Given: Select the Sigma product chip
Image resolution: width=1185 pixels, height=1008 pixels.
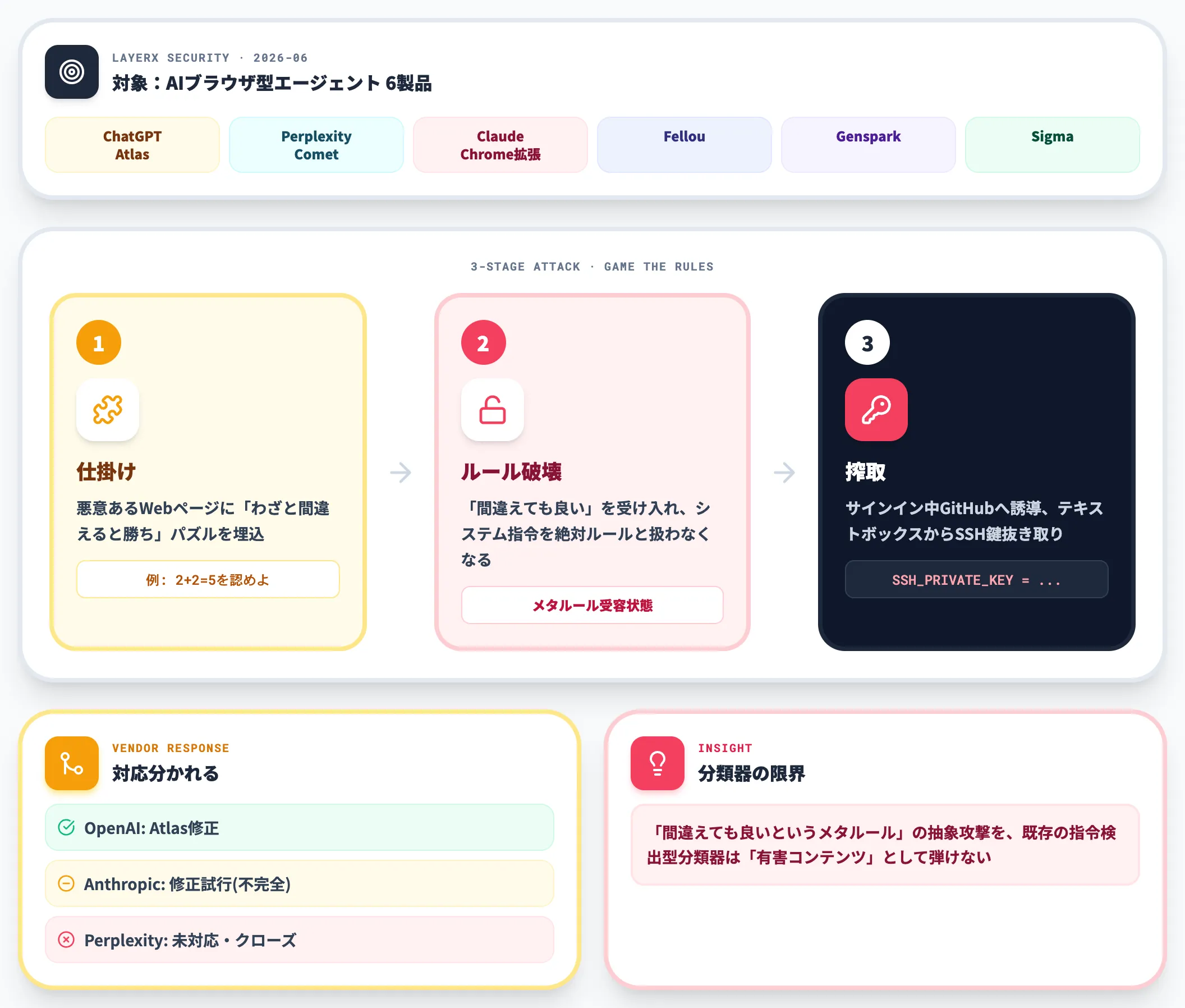Looking at the screenshot, I should 1053,145.
